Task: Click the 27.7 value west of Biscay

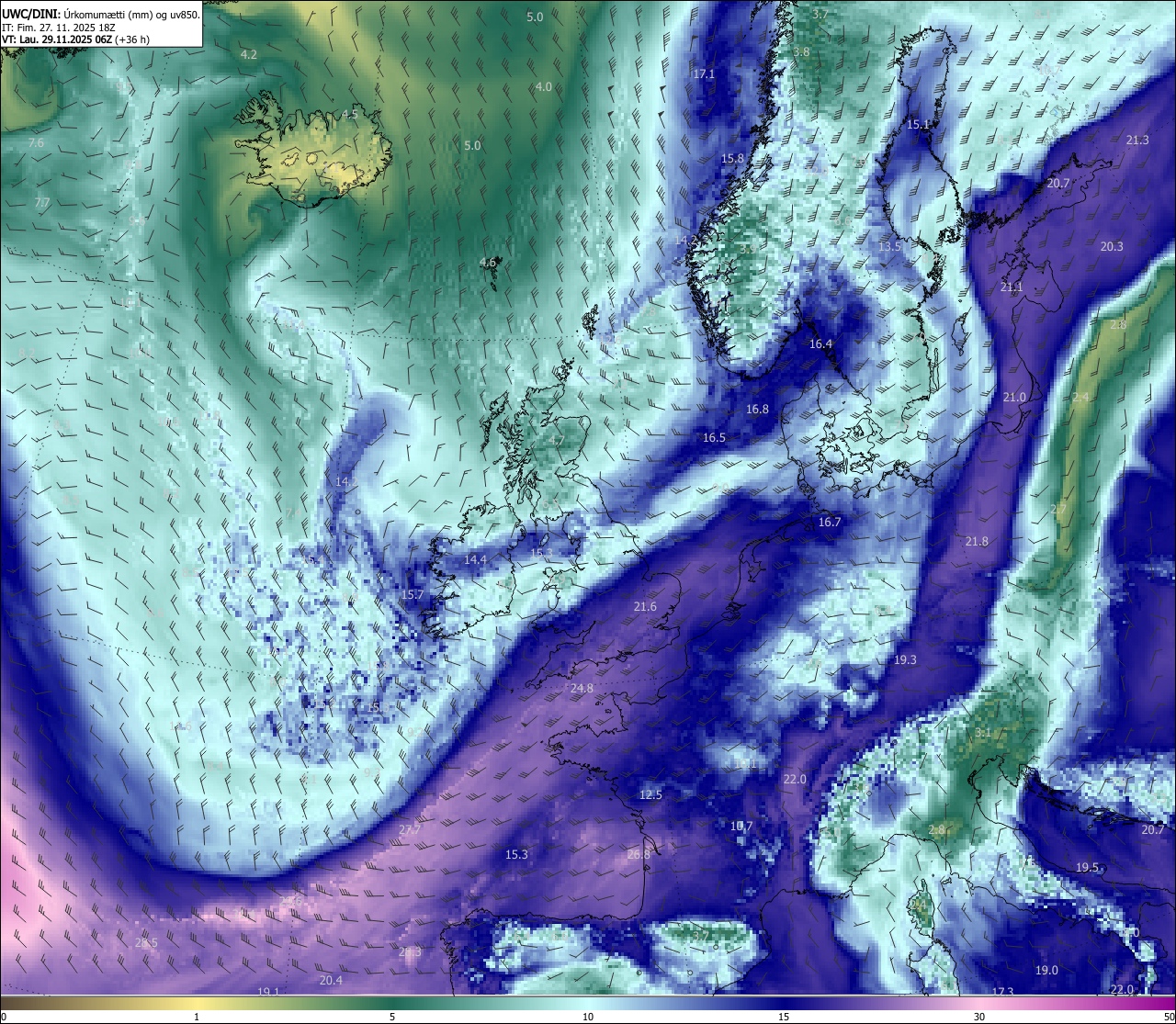Action: point(410,829)
